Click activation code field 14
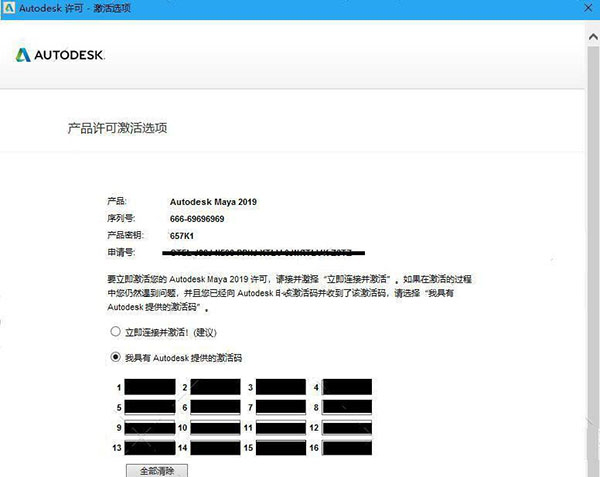 click(215, 448)
